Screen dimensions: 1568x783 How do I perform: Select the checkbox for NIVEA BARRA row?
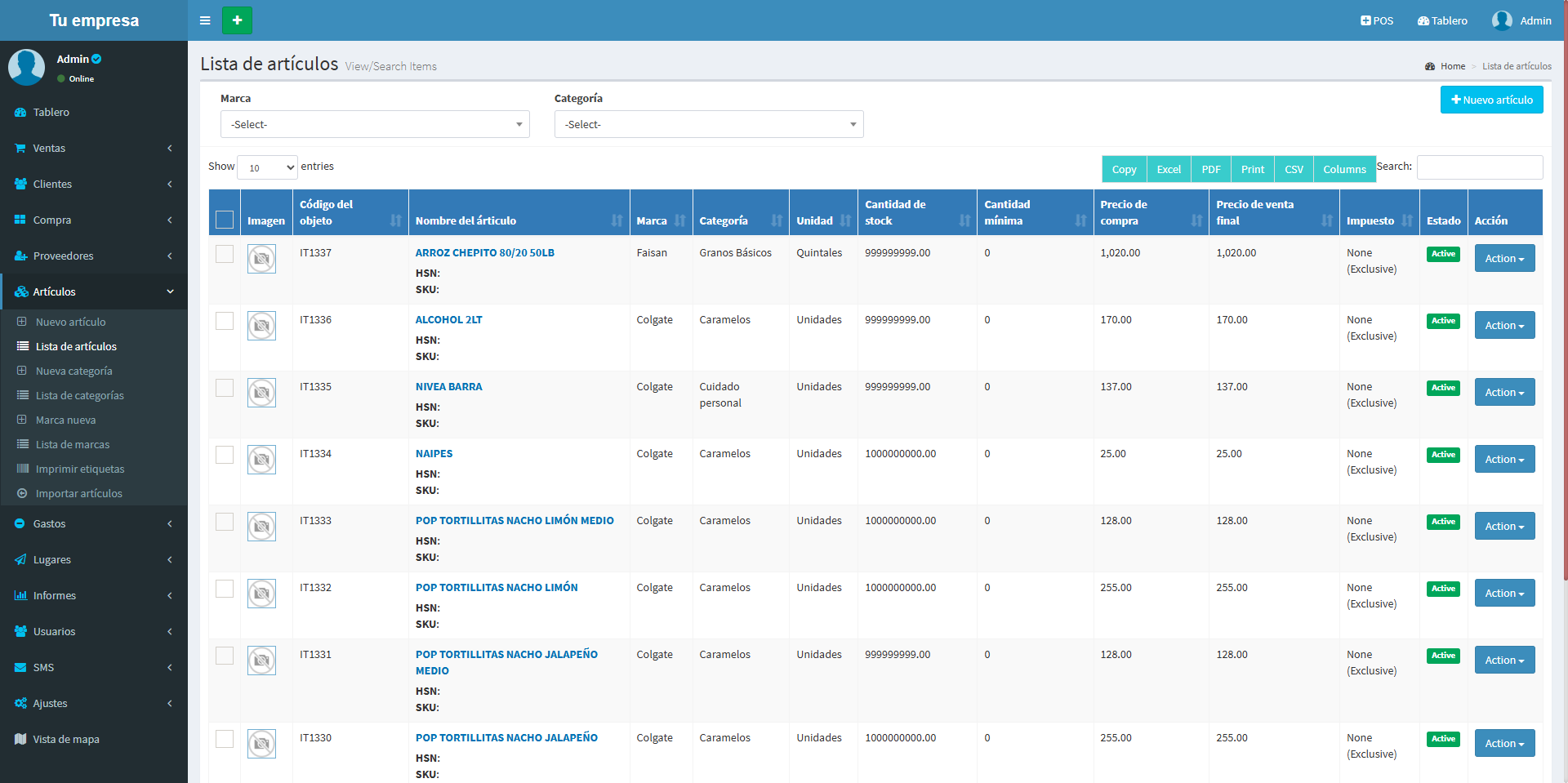click(x=225, y=388)
